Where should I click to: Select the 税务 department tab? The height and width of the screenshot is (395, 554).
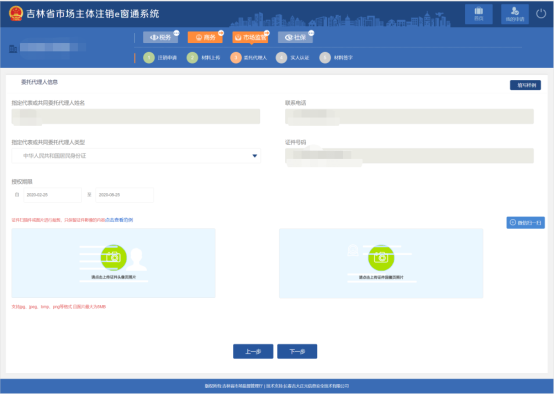[x=160, y=37]
